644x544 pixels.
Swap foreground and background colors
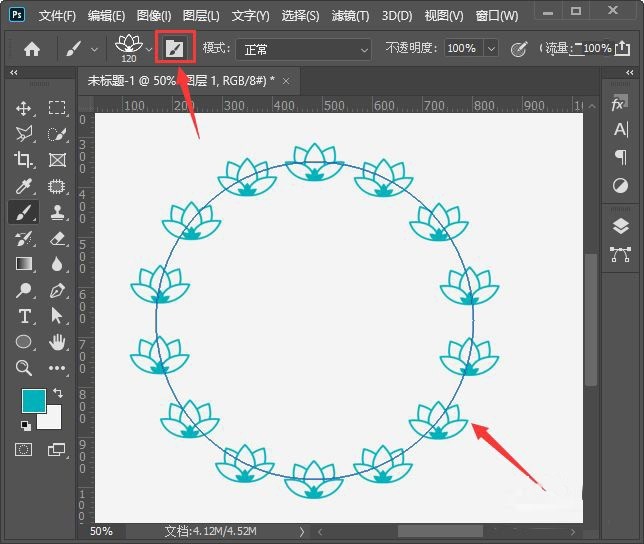pos(57,393)
